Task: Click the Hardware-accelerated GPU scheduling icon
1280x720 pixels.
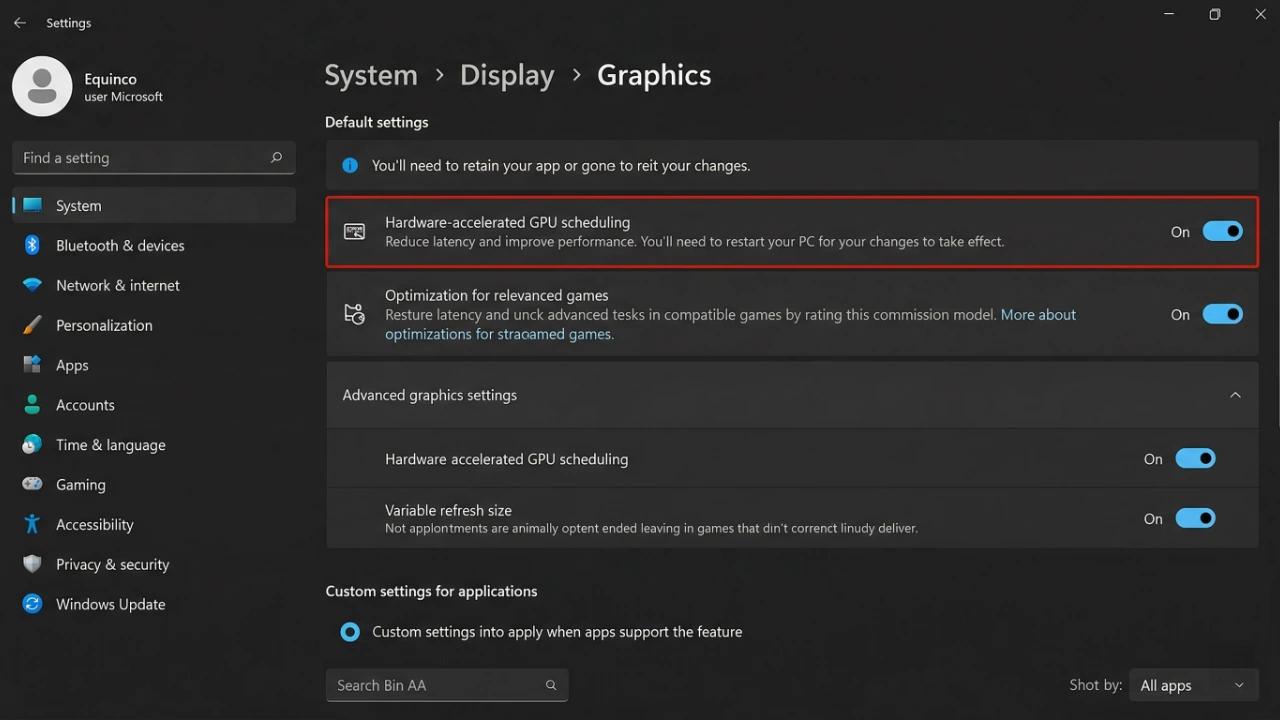Action: pyautogui.click(x=354, y=231)
